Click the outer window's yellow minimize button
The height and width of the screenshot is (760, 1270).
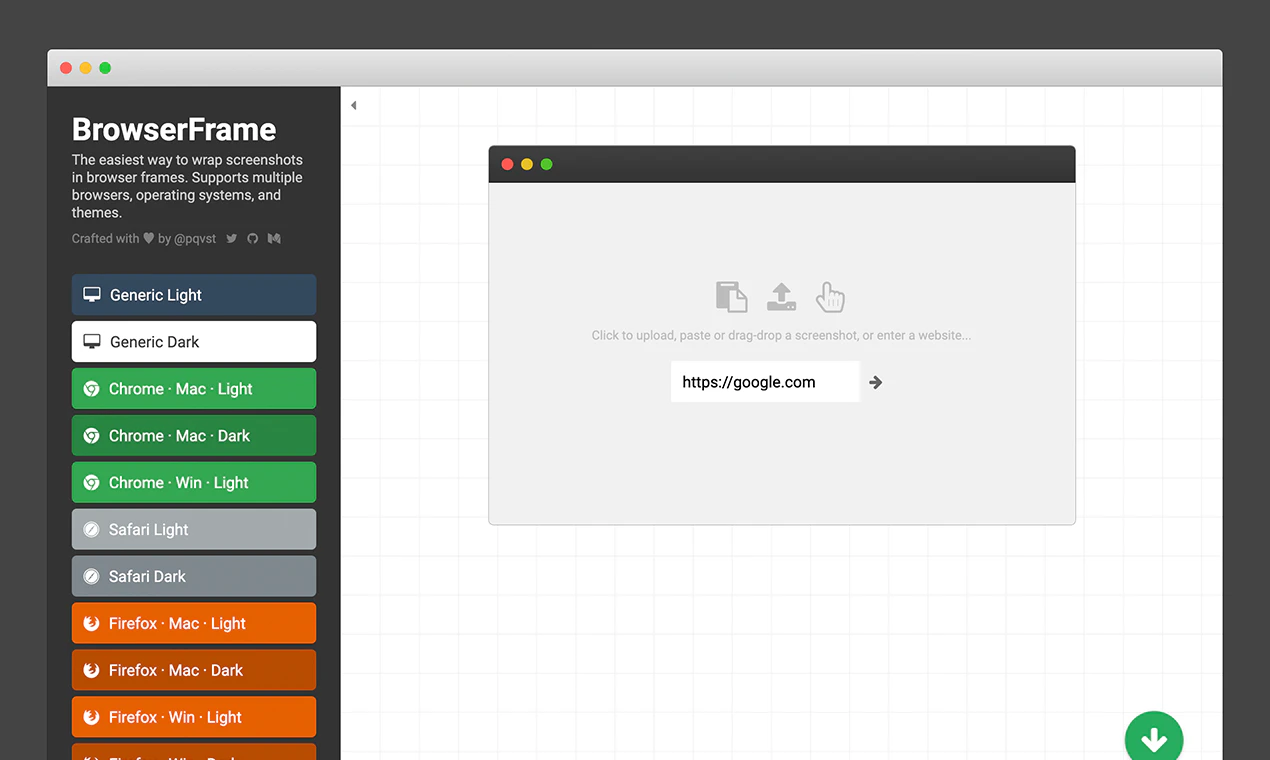85,68
